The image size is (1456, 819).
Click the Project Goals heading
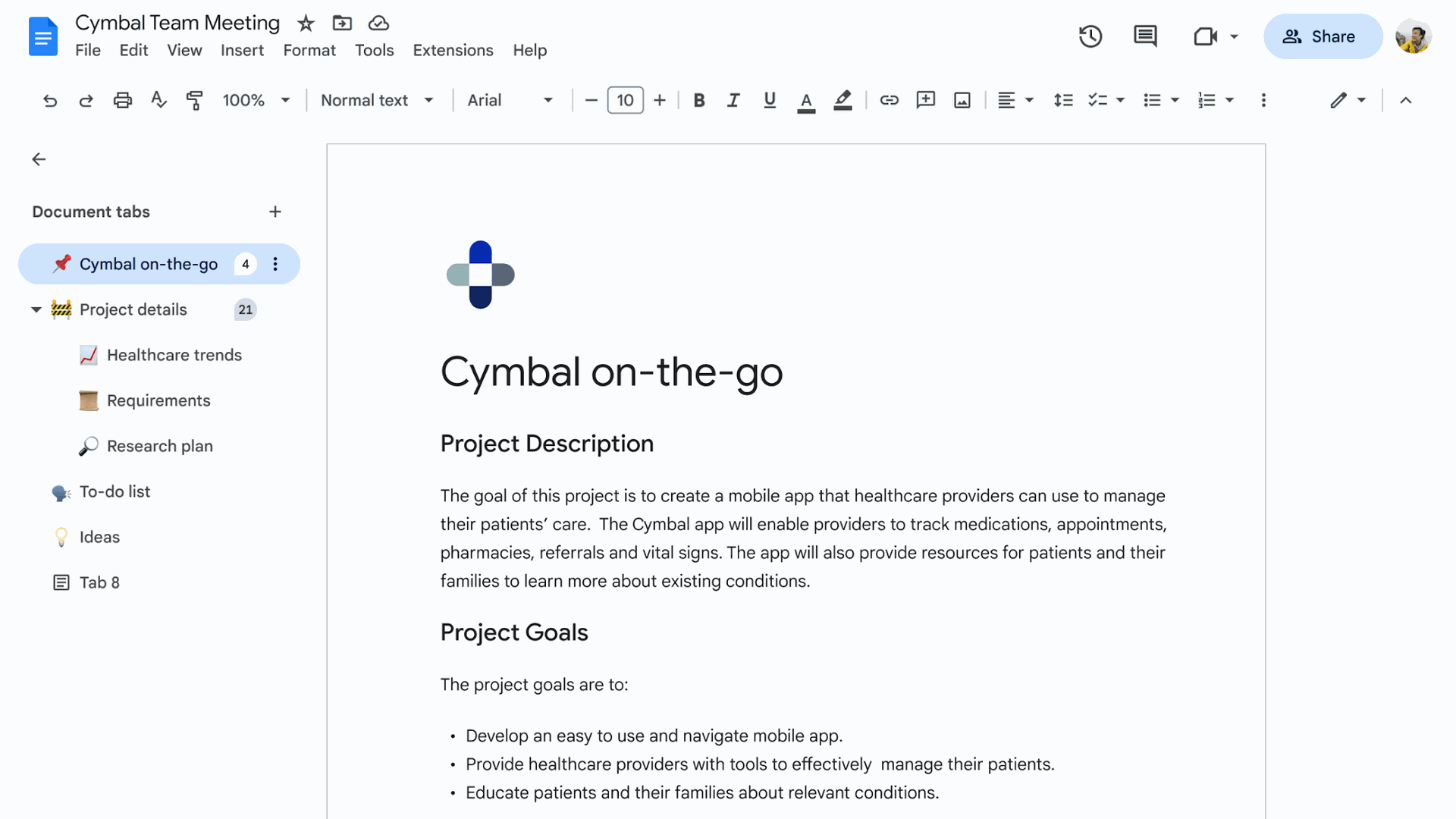[x=514, y=632]
